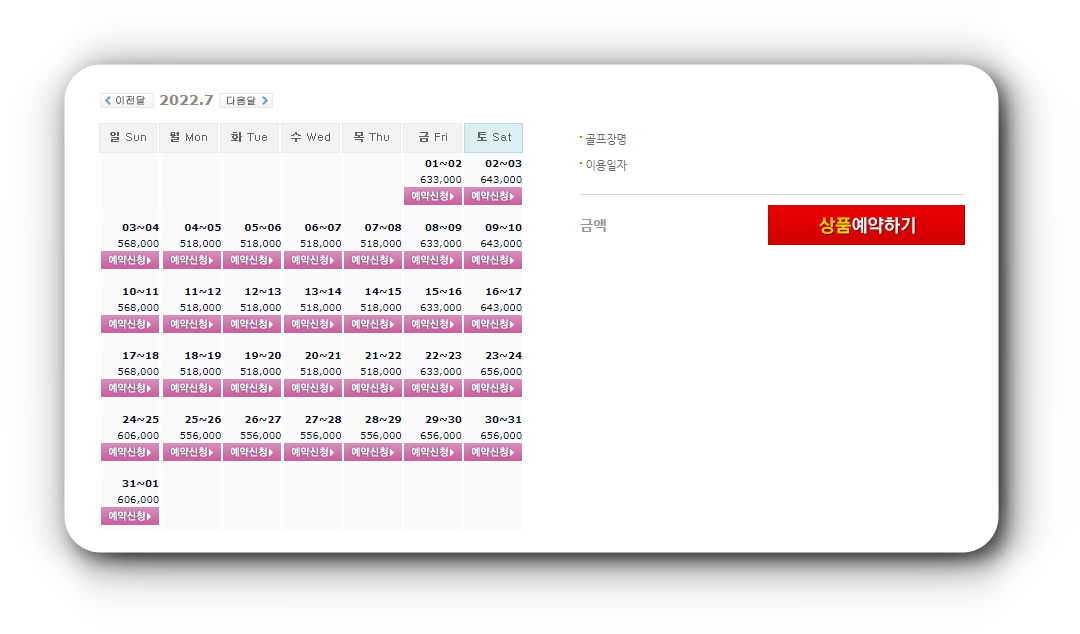Click the 토 Sat column header

493,138
